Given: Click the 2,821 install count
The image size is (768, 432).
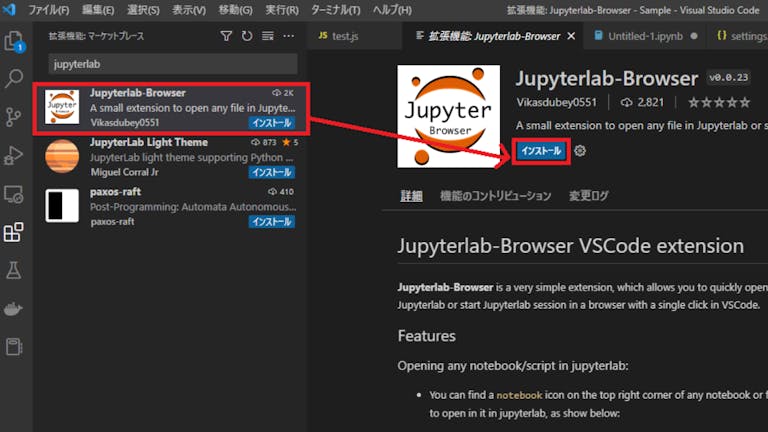Looking at the screenshot, I should [643, 102].
